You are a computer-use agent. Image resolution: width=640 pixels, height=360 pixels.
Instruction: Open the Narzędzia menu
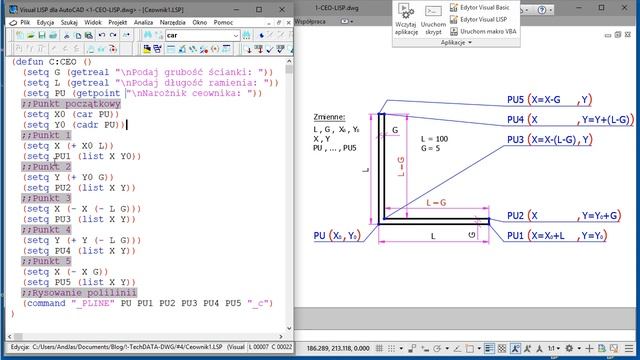[173, 22]
